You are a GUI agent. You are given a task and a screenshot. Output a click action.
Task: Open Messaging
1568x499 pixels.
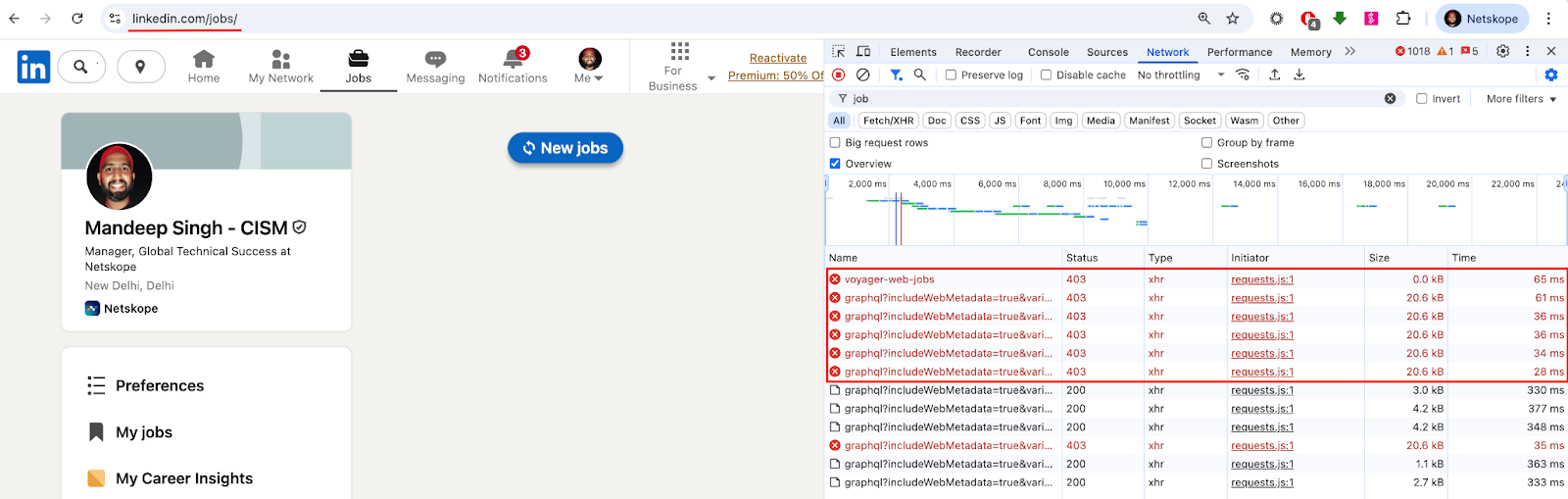point(435,67)
